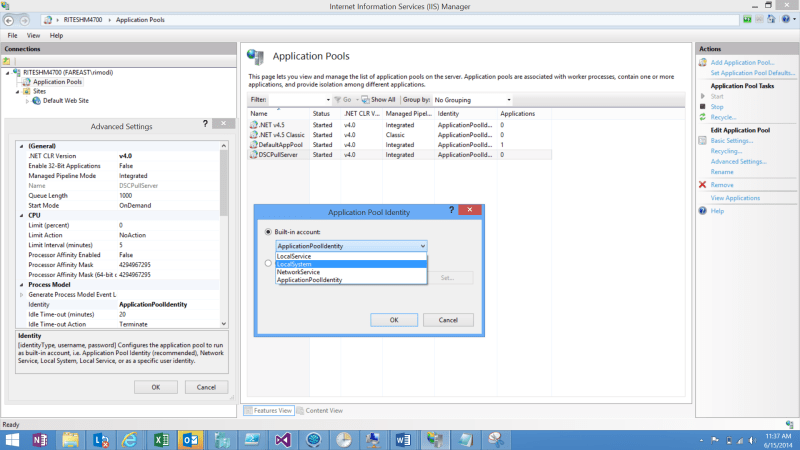
Task: Open Excel from the taskbar
Action: coord(161,440)
